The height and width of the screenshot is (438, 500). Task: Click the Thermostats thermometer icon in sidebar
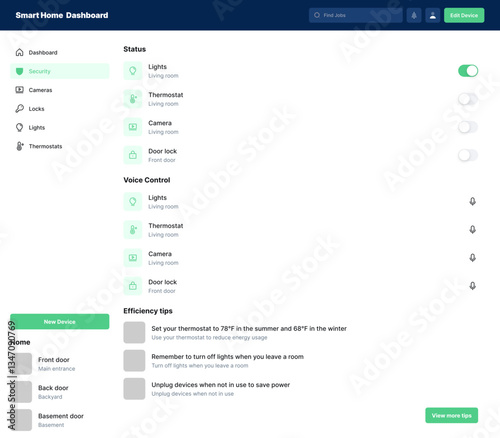pos(20,146)
